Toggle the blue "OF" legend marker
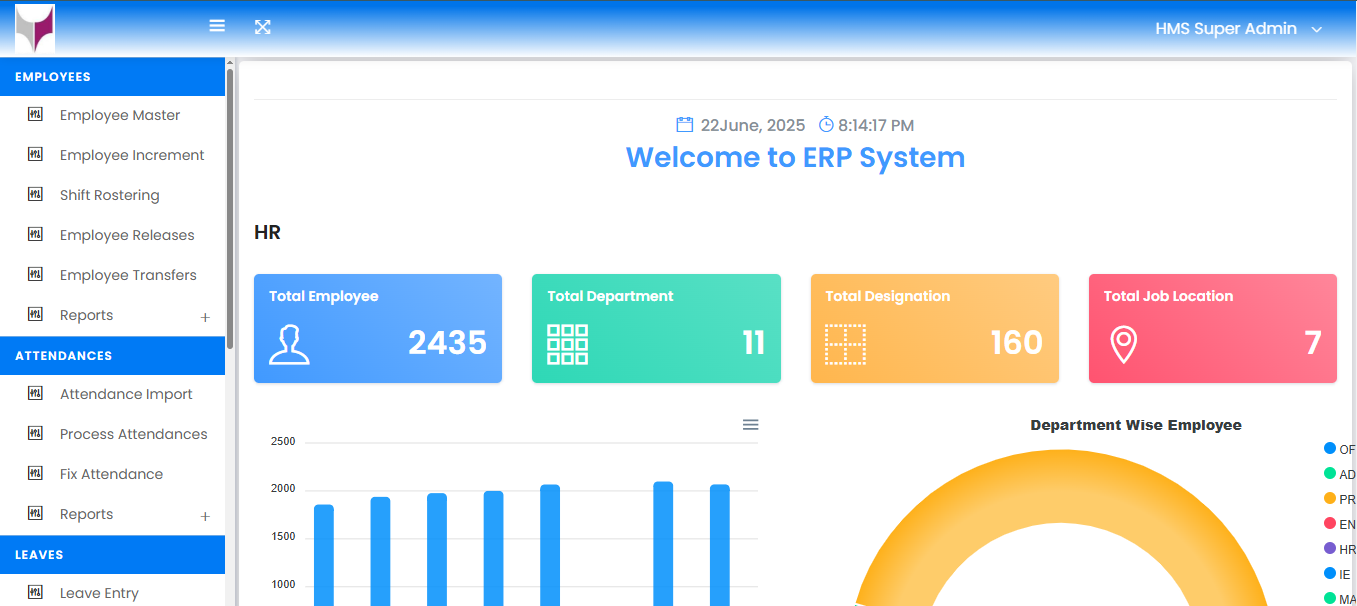1357x606 pixels. tap(1330, 448)
